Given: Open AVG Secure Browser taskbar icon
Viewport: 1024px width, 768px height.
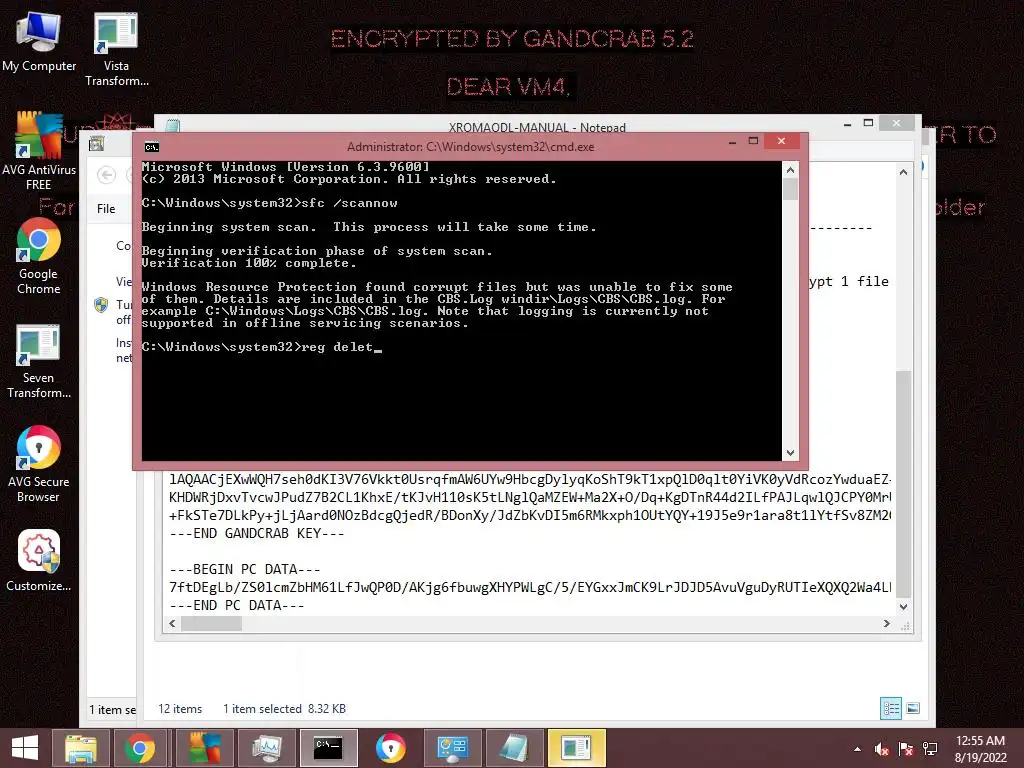Looking at the screenshot, I should coord(391,748).
